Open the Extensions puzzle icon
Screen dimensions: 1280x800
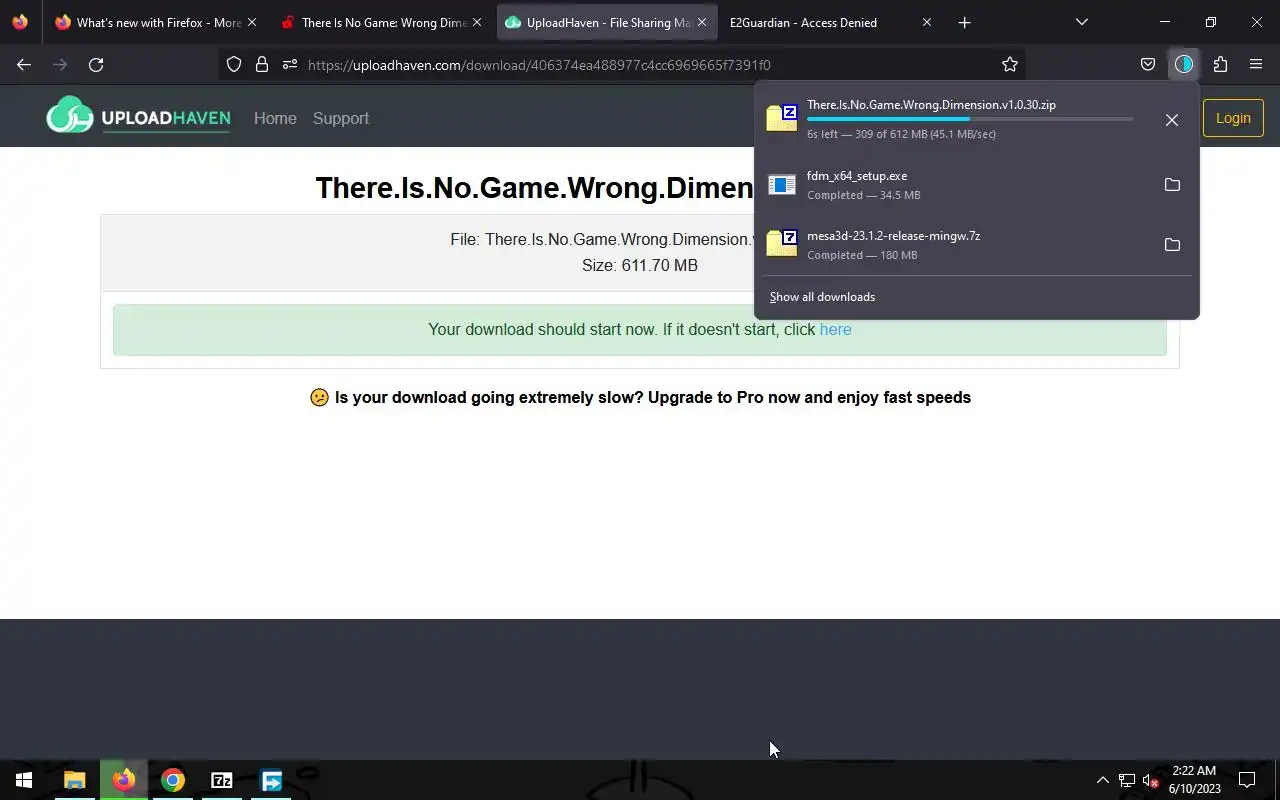(x=1220, y=64)
